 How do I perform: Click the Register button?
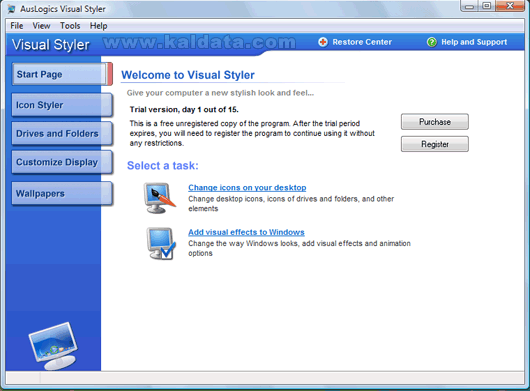point(435,144)
